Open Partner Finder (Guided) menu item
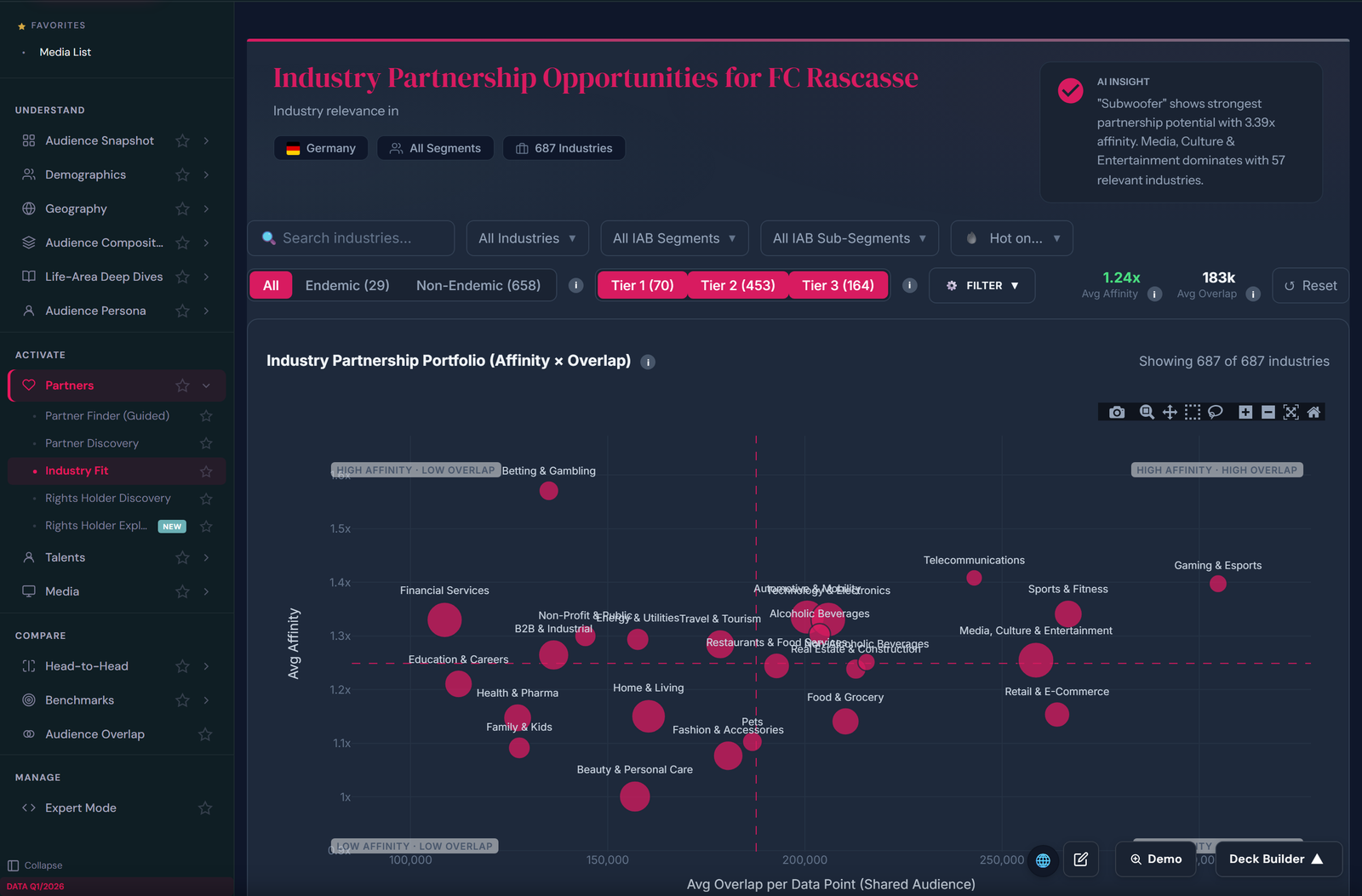Viewport: 1362px width, 896px height. pos(107,416)
